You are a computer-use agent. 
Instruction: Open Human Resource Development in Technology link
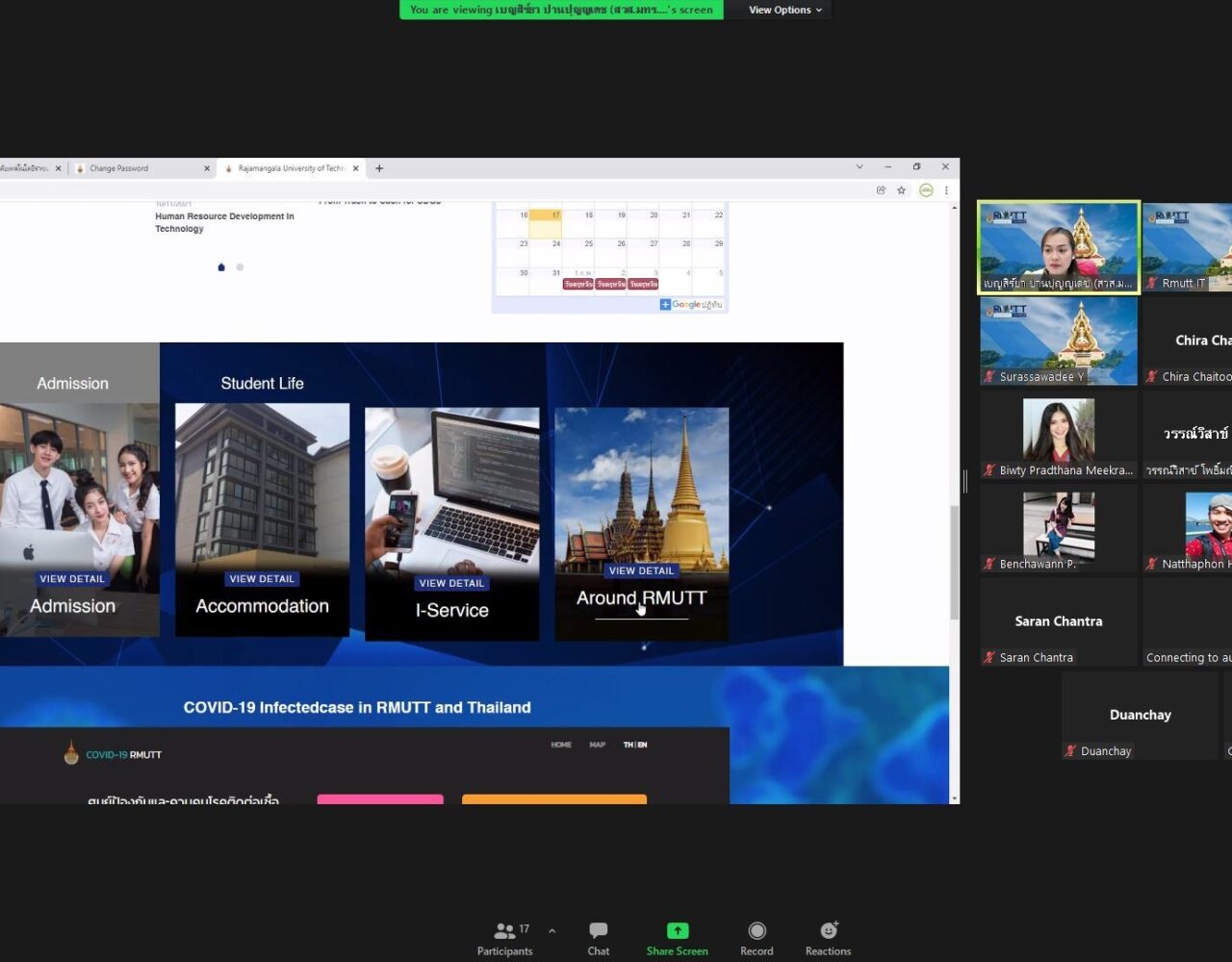point(224,222)
